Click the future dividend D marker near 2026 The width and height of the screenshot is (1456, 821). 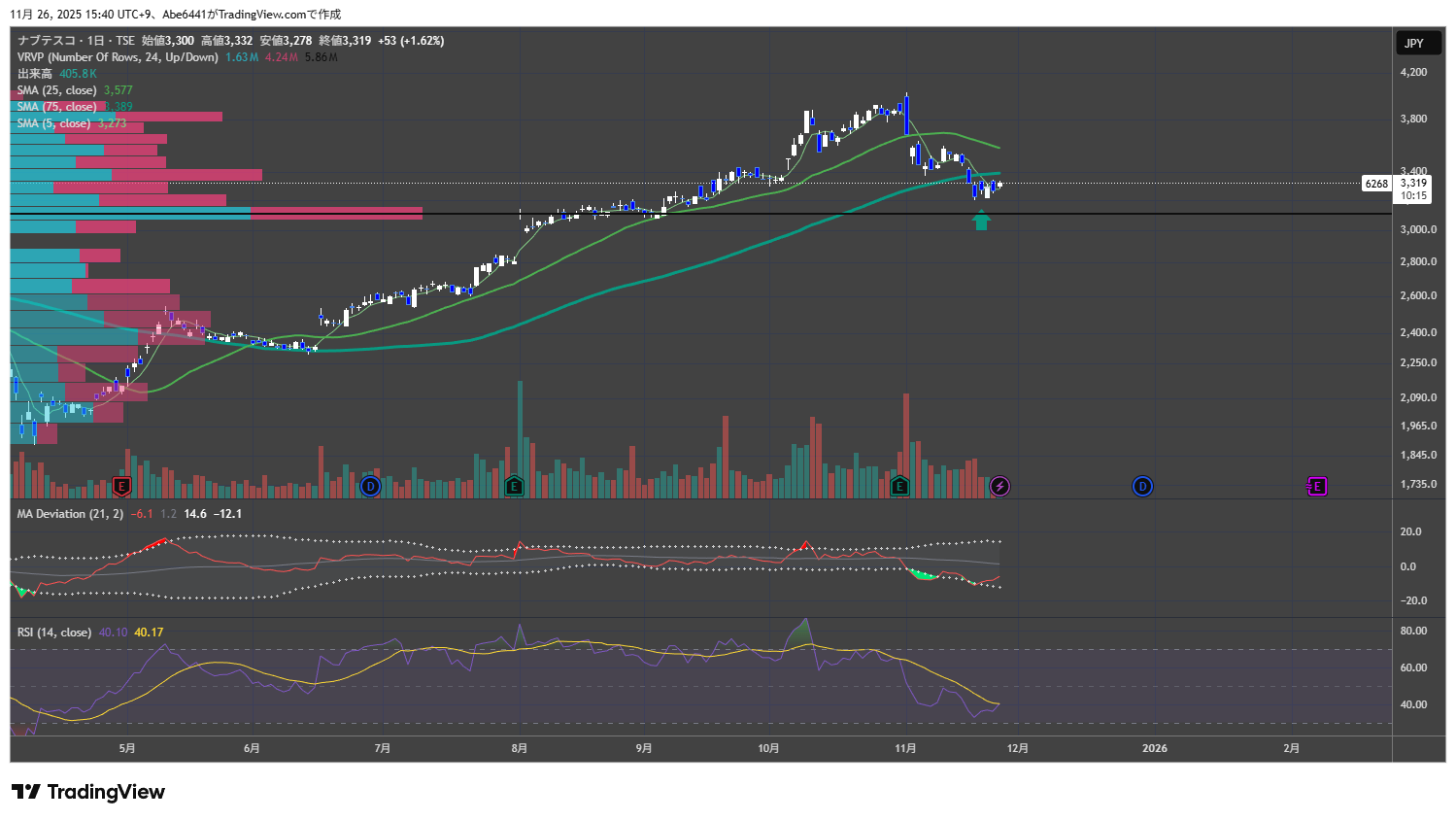click(x=1142, y=486)
